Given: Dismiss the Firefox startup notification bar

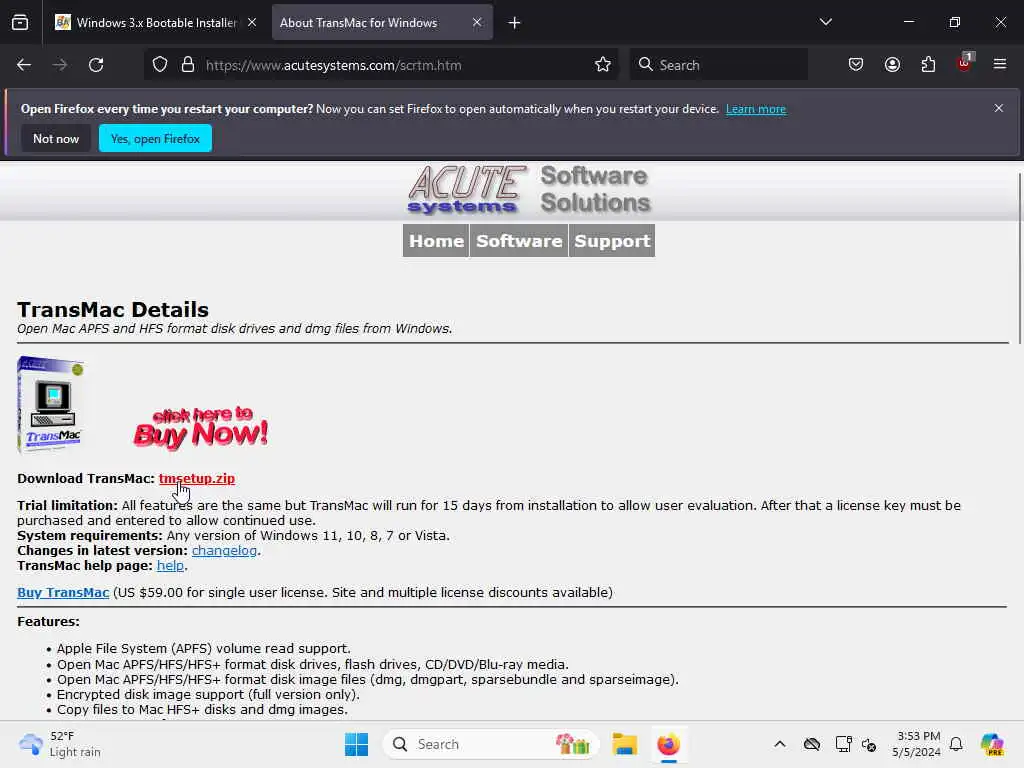Looking at the screenshot, I should coord(999,108).
